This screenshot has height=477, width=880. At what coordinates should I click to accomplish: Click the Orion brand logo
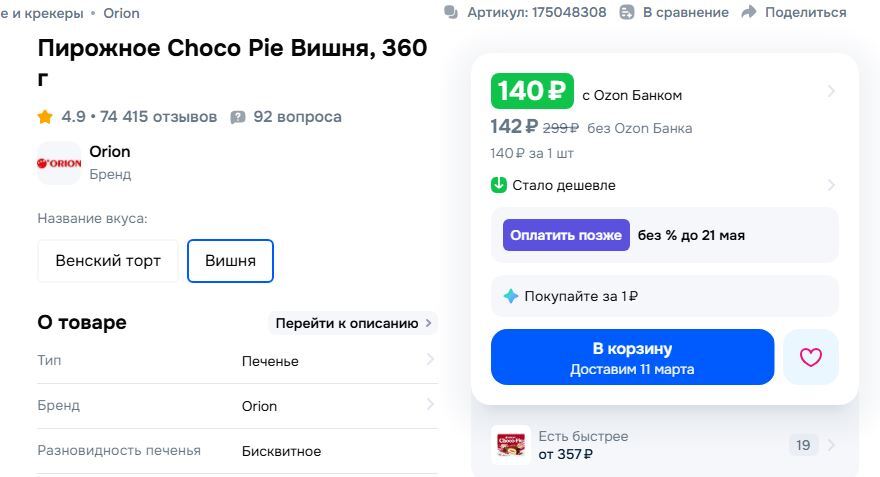(x=59, y=163)
